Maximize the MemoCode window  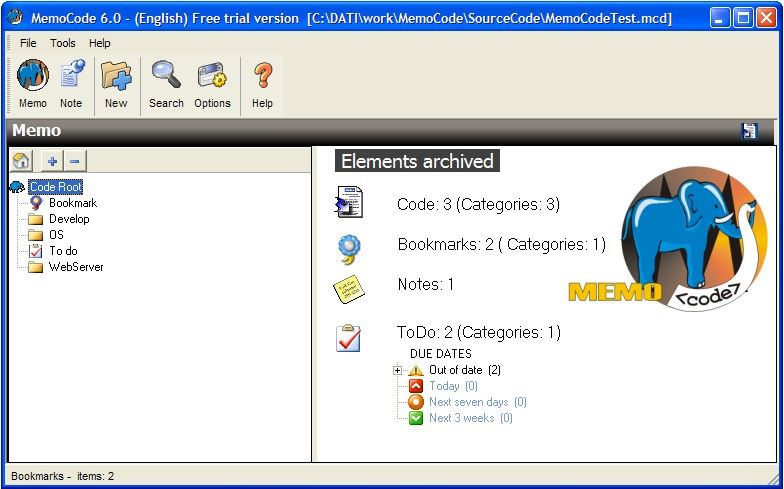744,18
